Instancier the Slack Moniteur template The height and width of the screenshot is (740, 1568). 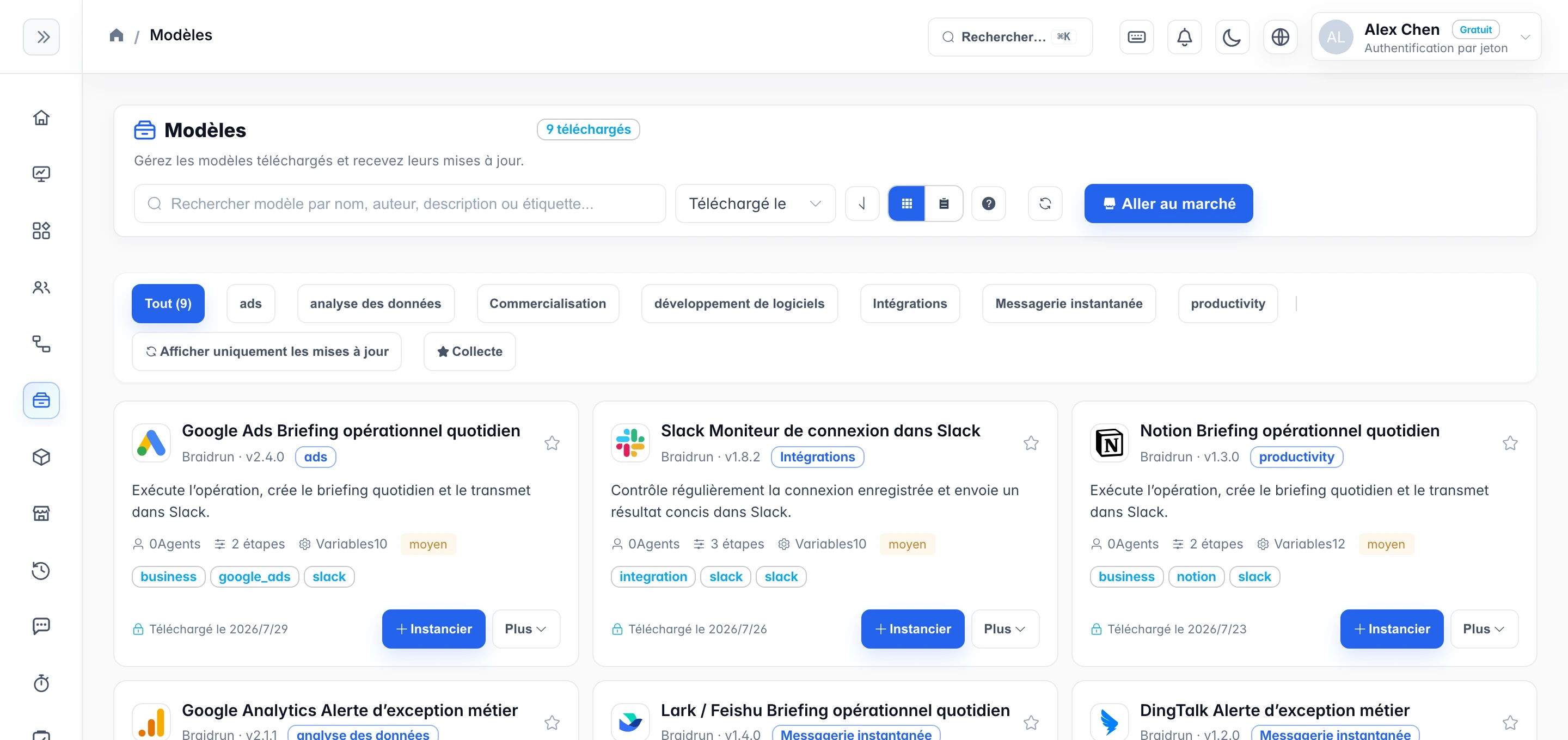[x=912, y=629]
